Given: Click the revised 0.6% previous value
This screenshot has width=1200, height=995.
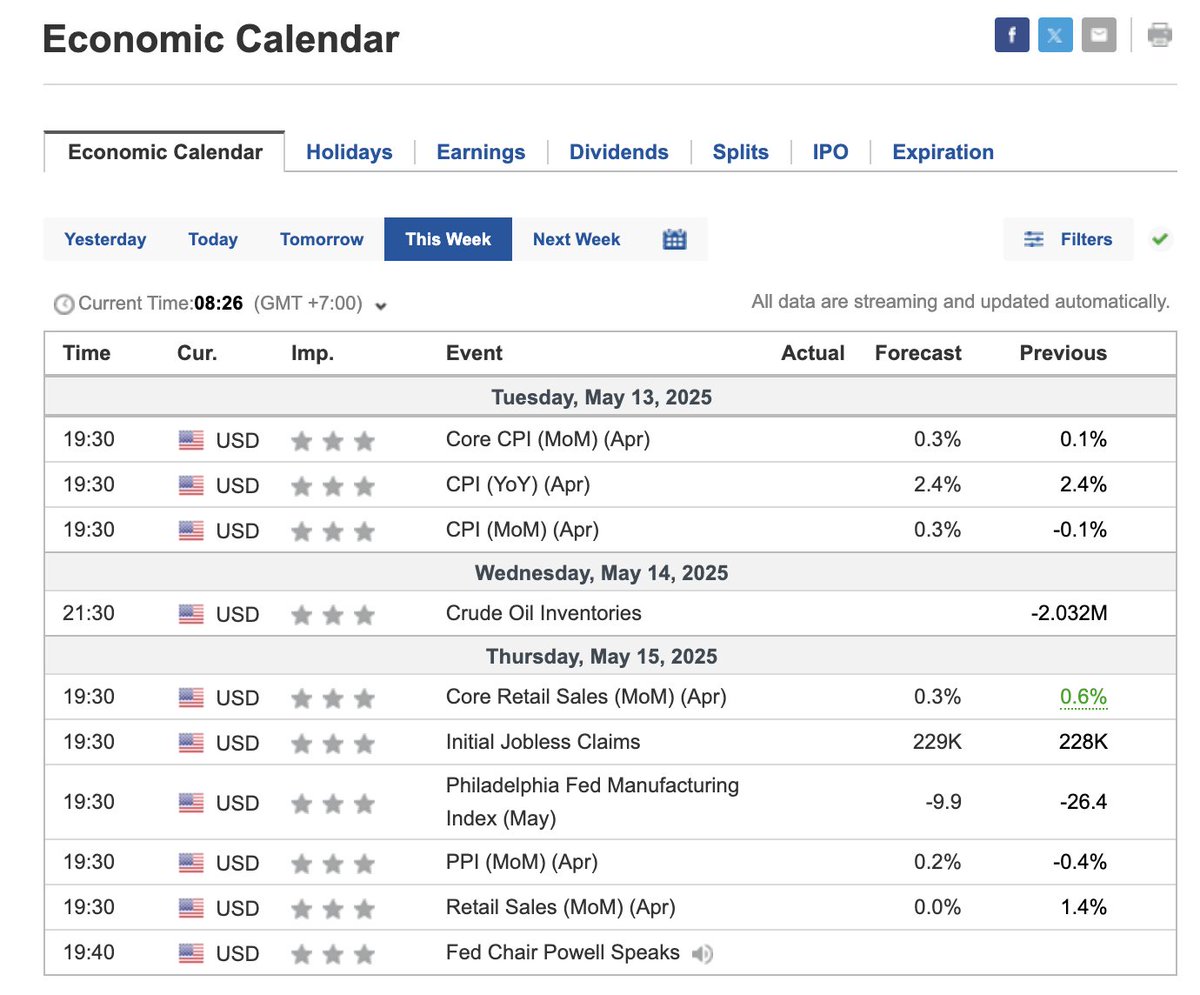Looking at the screenshot, I should click(x=1084, y=697).
